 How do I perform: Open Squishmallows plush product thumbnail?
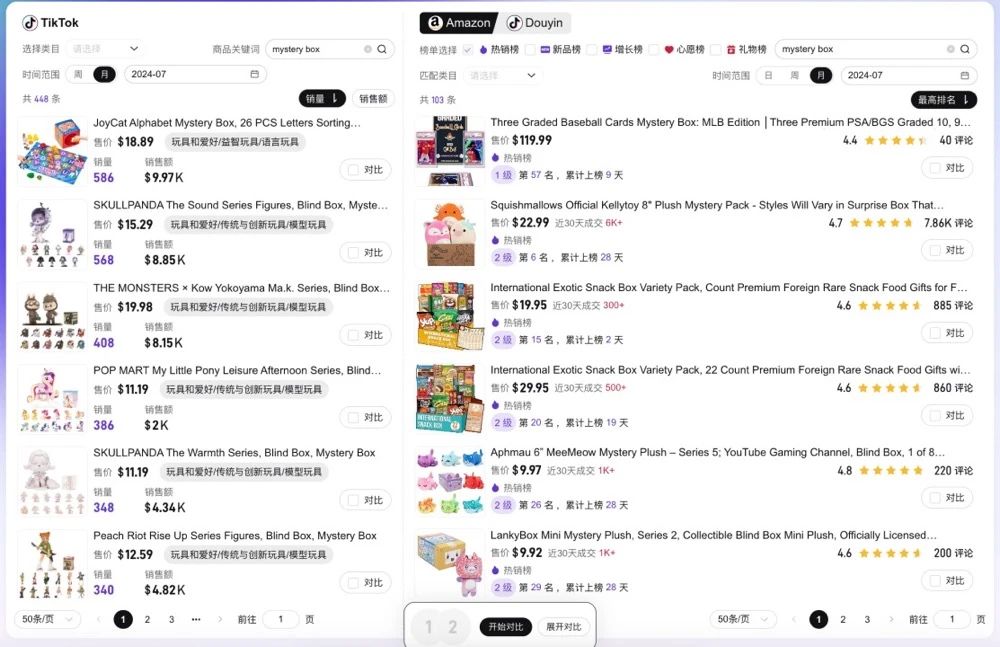coord(448,233)
